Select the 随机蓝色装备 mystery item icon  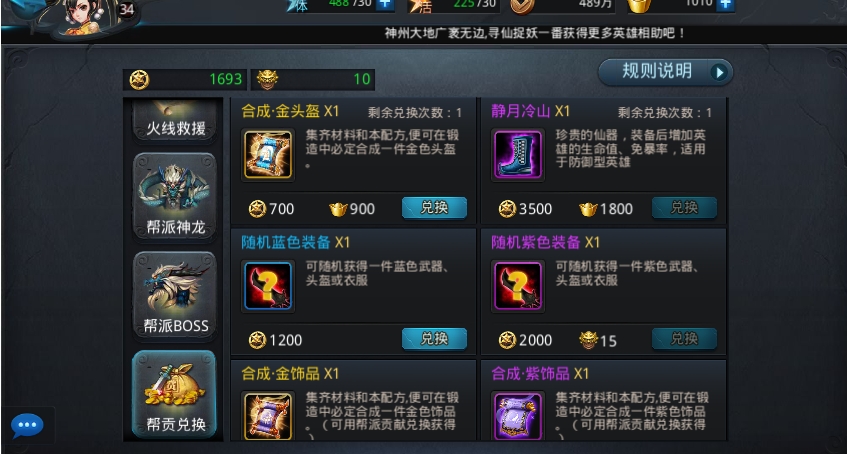[x=268, y=285]
